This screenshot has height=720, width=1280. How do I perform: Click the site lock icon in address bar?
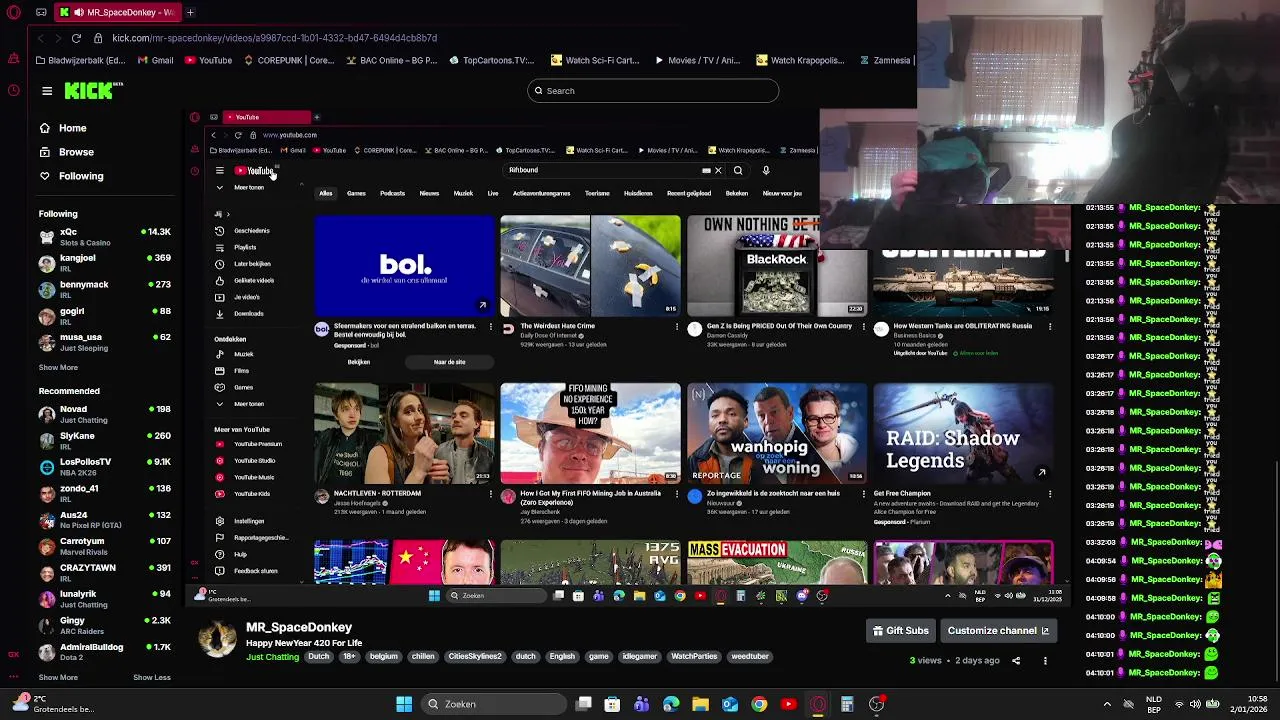(x=98, y=38)
